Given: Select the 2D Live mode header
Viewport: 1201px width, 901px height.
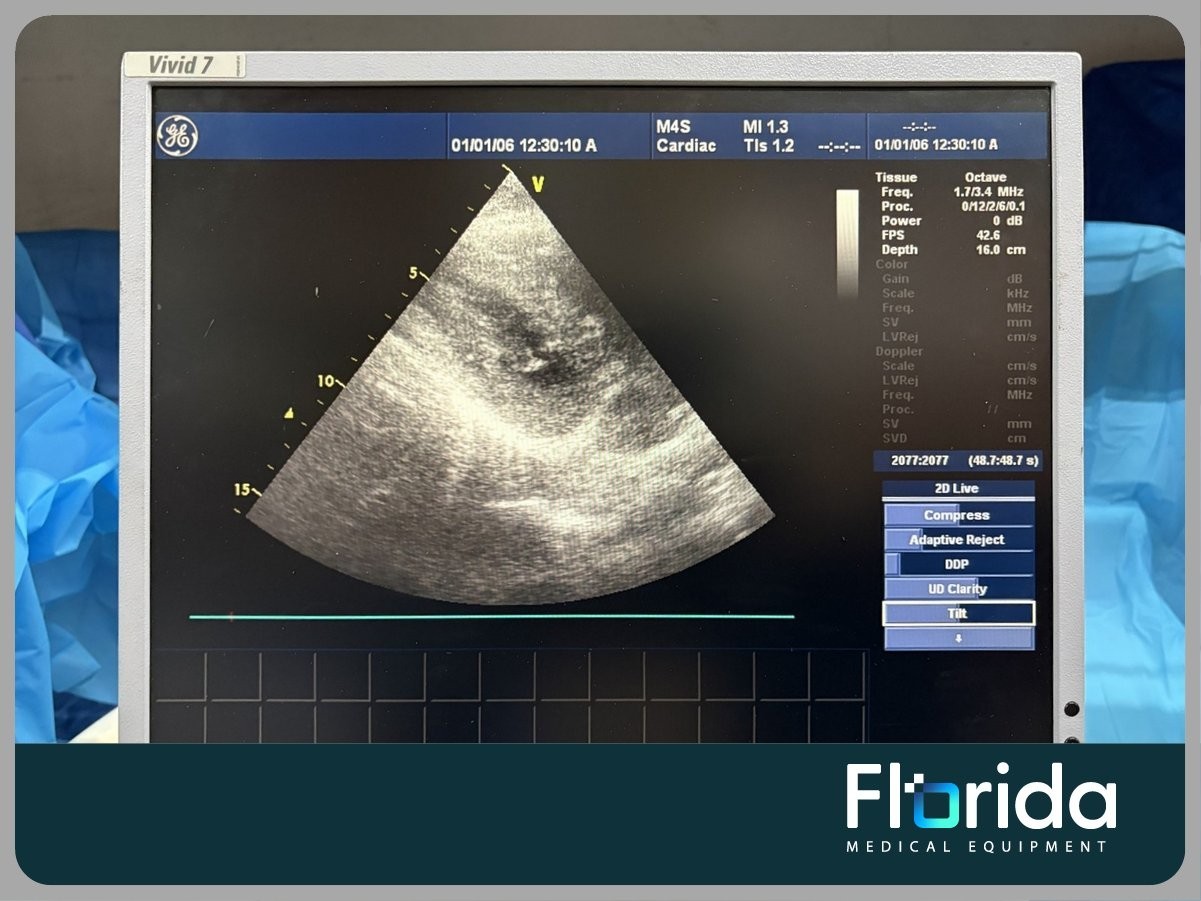Looking at the screenshot, I should [957, 489].
